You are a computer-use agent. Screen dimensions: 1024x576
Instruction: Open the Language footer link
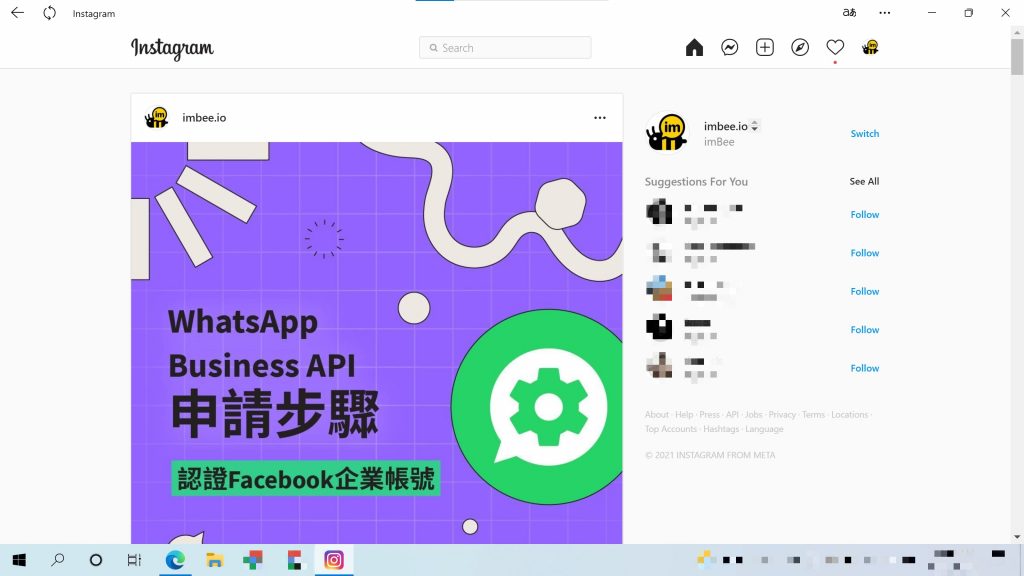(x=764, y=429)
